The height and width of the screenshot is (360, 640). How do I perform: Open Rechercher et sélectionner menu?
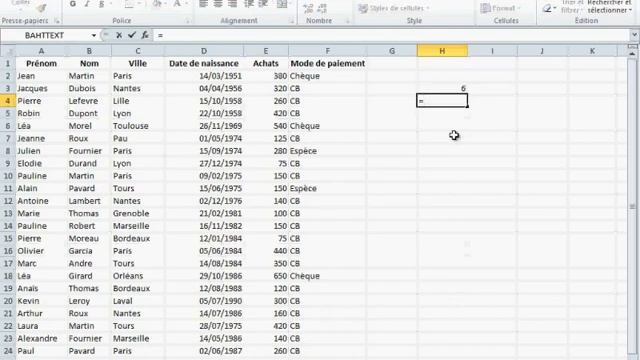pyautogui.click(x=609, y=6)
